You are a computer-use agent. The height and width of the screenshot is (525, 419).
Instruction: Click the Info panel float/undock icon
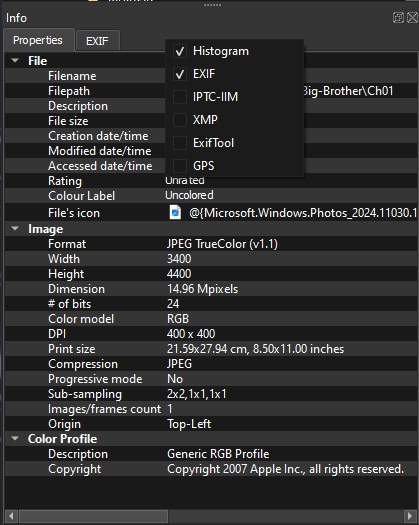point(398,17)
